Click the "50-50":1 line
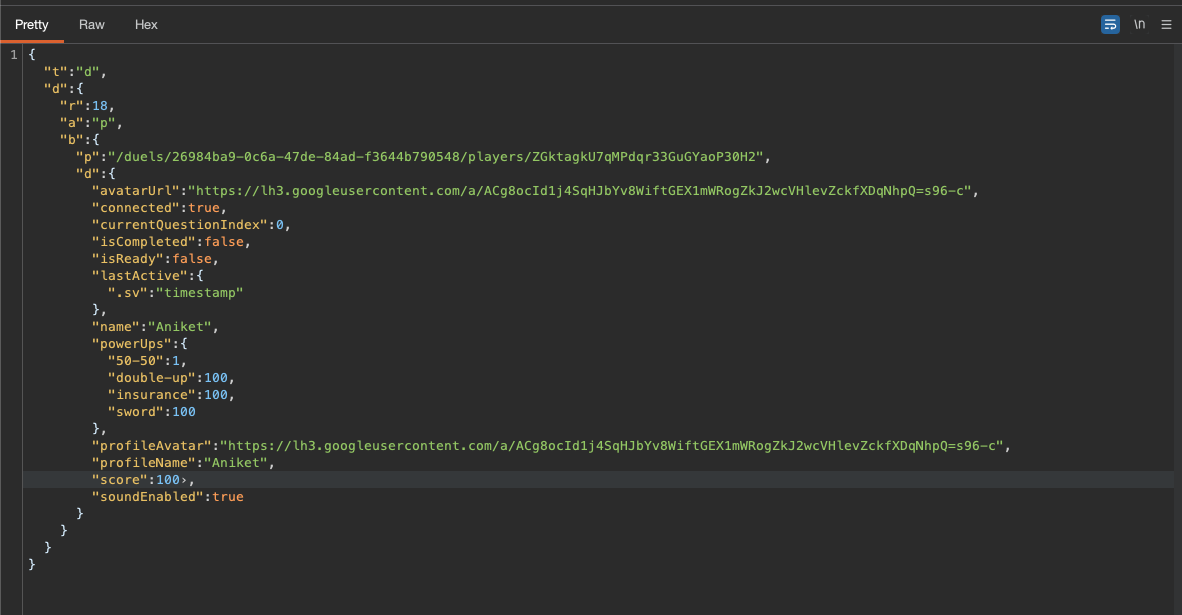1182x615 pixels. [147, 361]
